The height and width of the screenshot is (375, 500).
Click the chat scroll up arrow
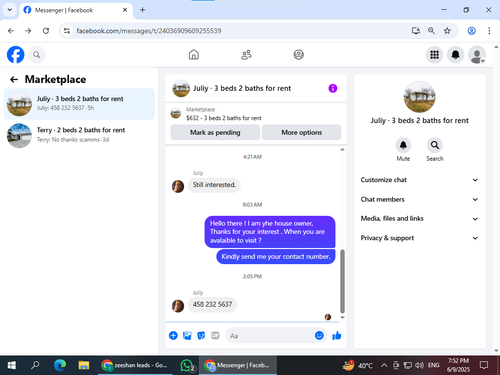(342, 150)
